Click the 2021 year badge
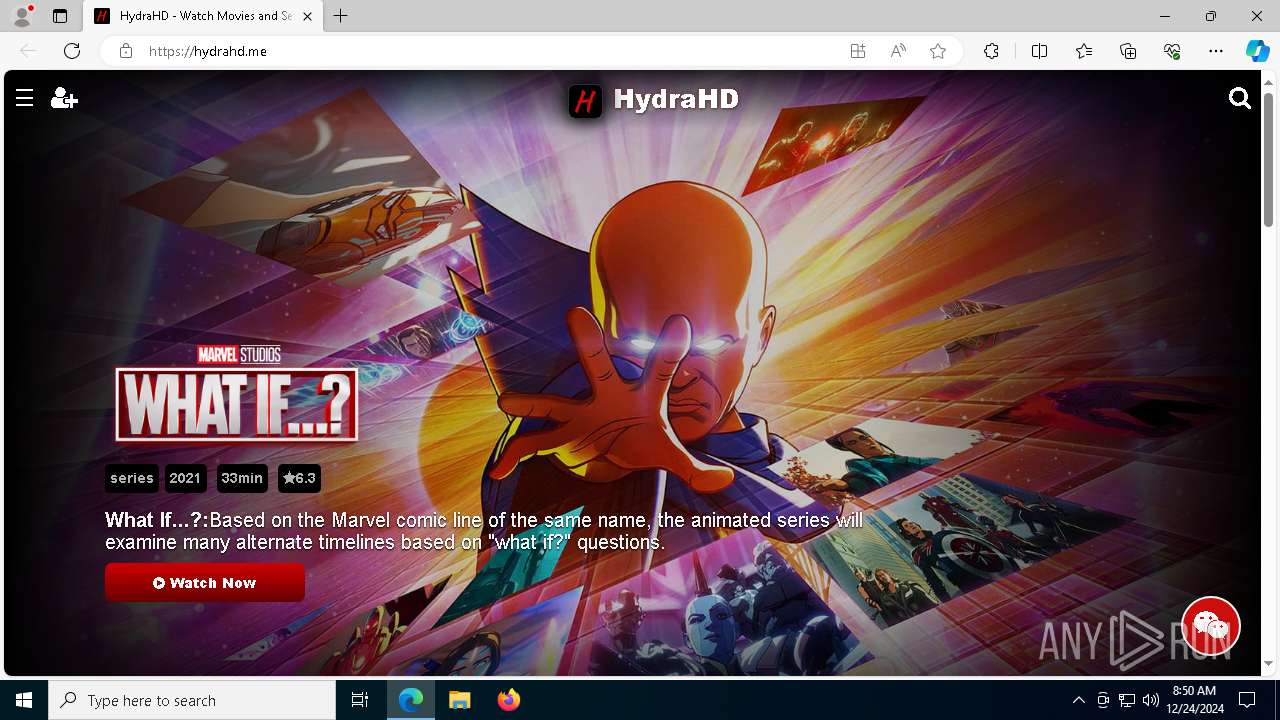Image resolution: width=1280 pixels, height=720 pixels. pos(185,478)
